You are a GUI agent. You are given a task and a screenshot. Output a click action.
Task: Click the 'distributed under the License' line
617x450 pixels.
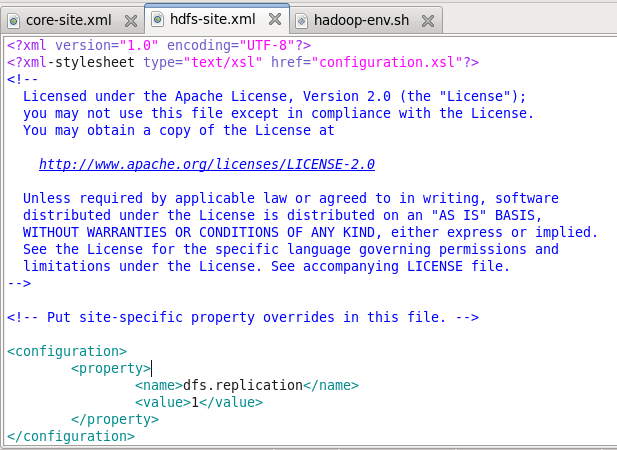(x=283, y=215)
